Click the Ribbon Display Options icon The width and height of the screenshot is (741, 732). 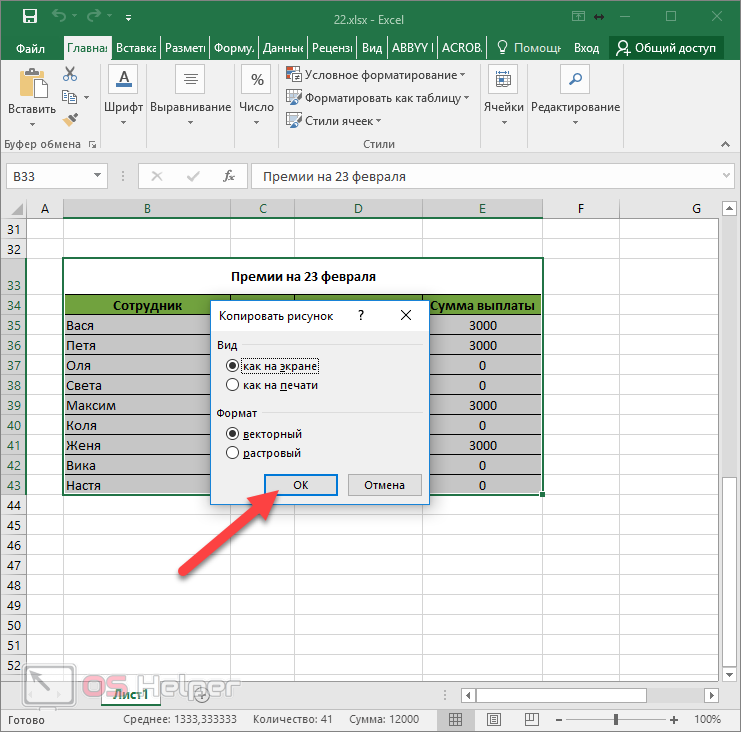tap(578, 17)
